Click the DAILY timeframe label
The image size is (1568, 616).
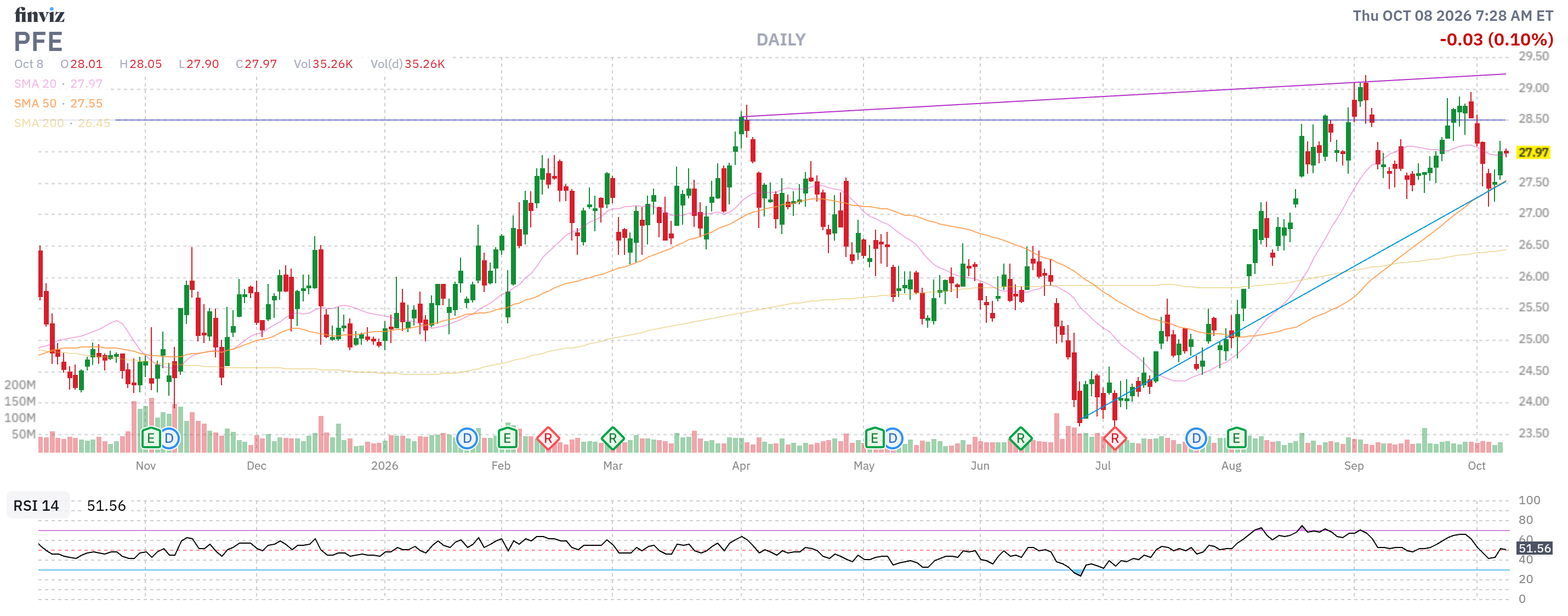tap(781, 40)
